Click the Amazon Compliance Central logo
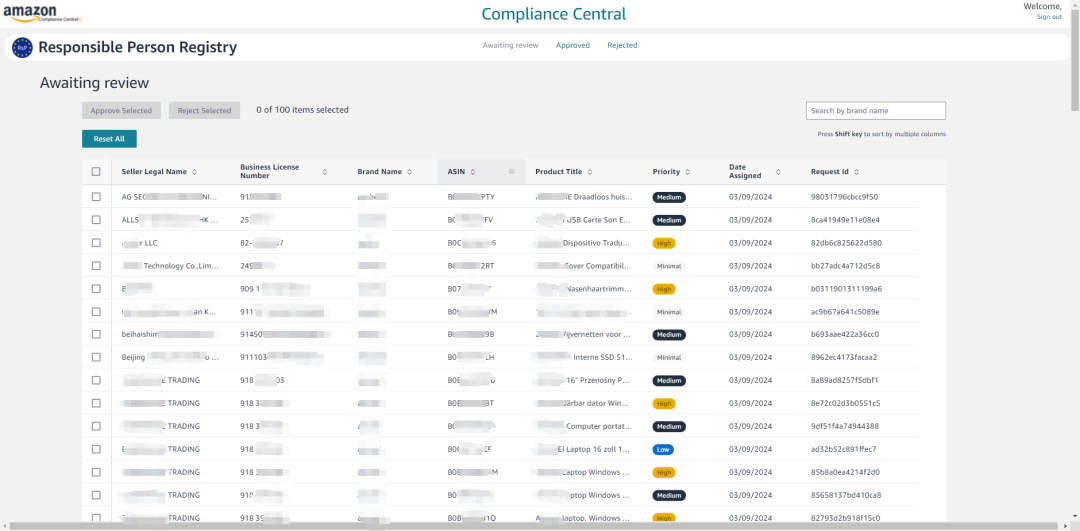Screen dimensions: 1080x531 pos(42,13)
